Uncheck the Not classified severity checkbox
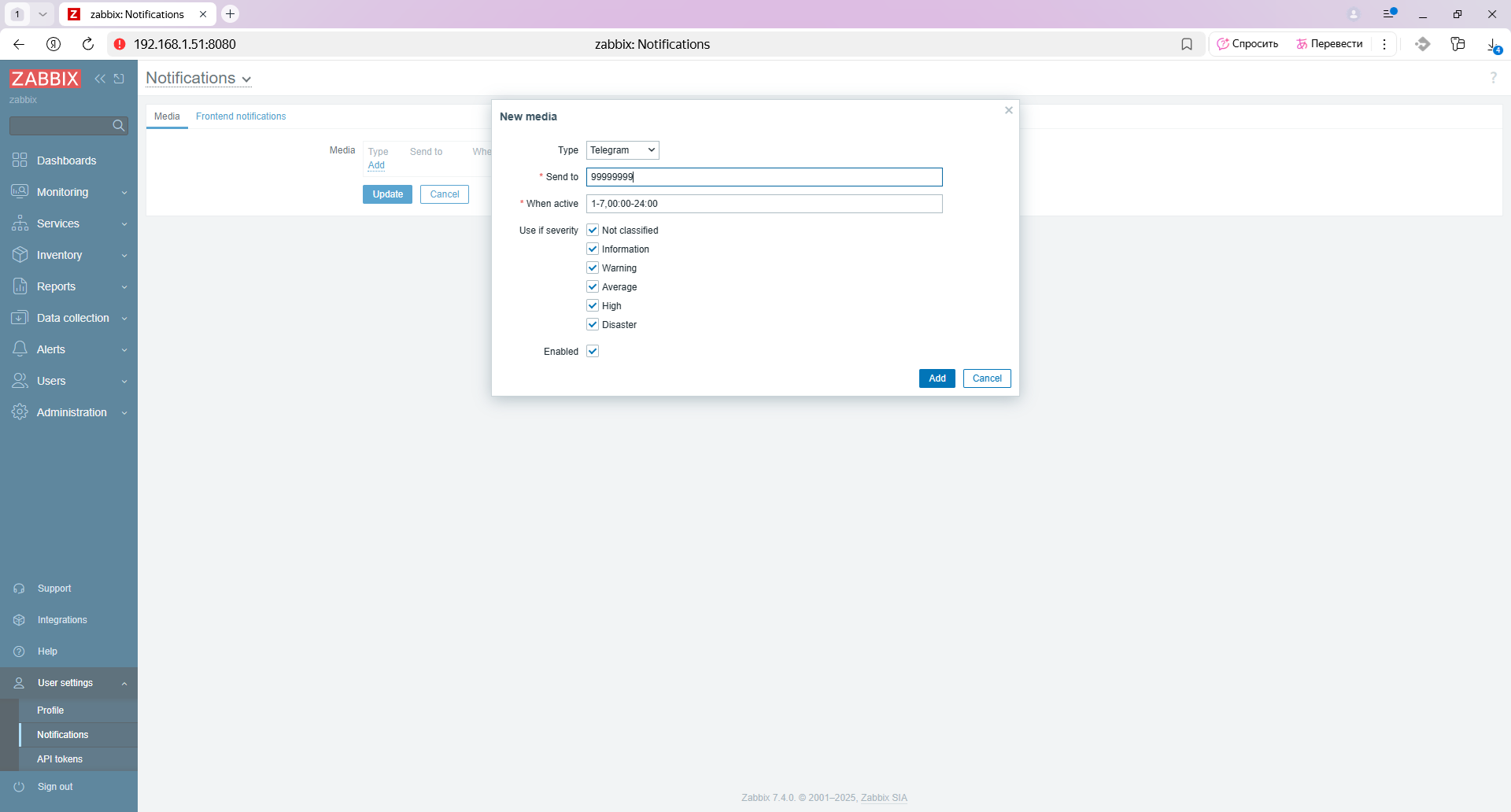This screenshot has width=1511, height=812. (593, 231)
